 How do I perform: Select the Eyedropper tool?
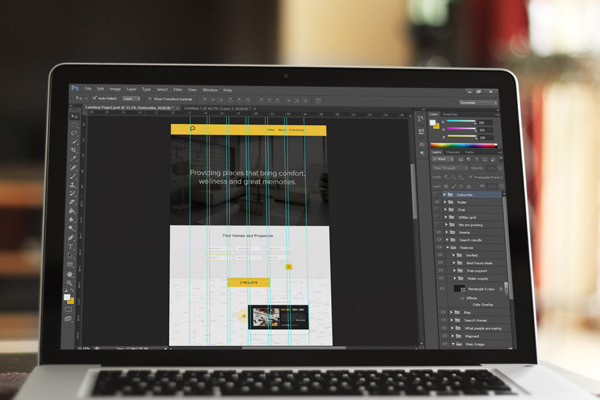click(73, 158)
